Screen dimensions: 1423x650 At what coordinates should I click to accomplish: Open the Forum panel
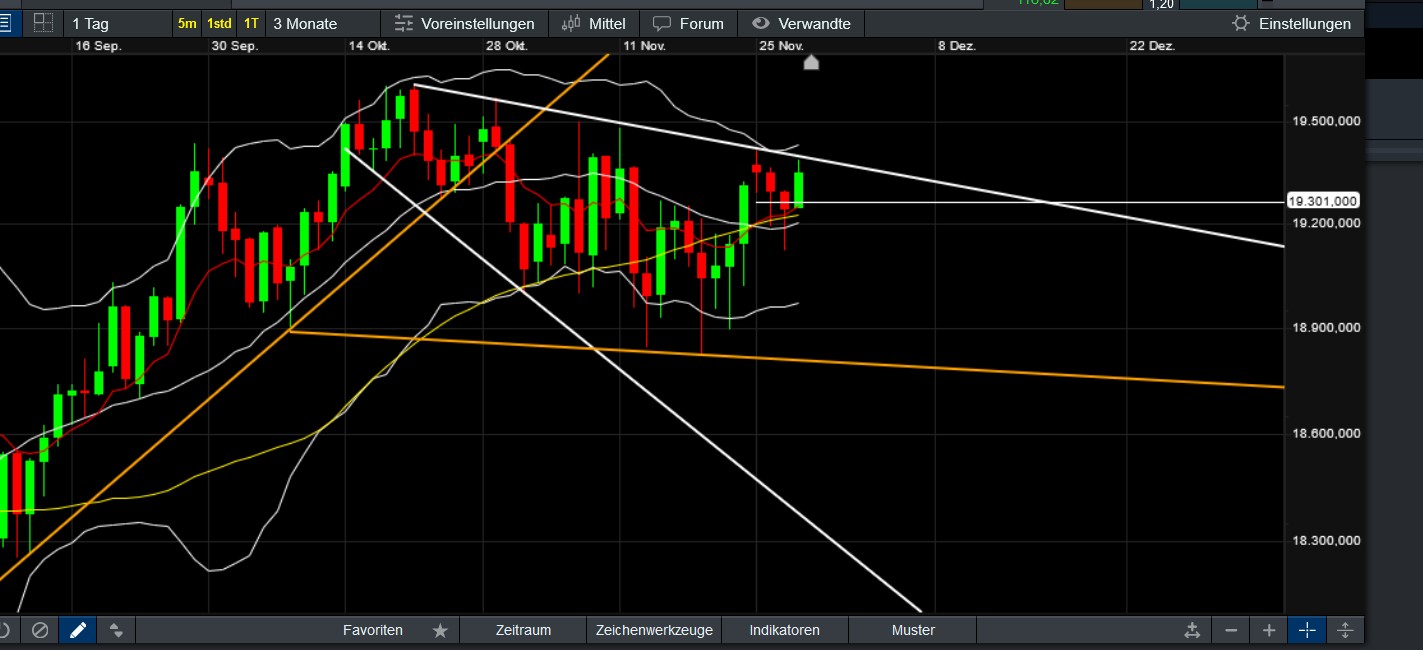click(x=688, y=23)
